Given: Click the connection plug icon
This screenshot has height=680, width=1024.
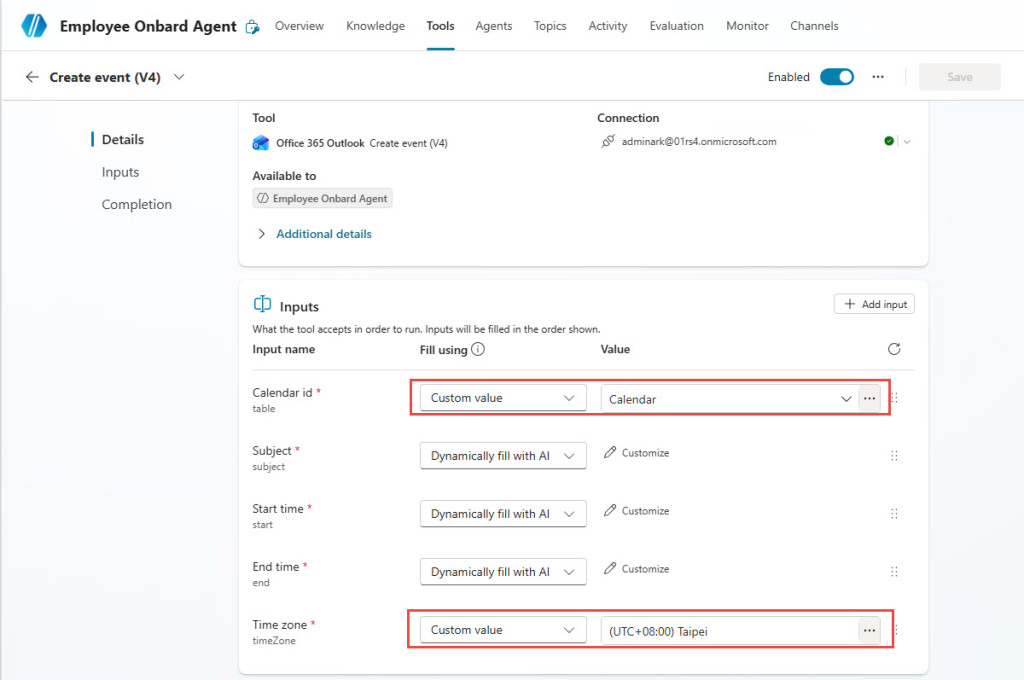Looking at the screenshot, I should (x=608, y=141).
